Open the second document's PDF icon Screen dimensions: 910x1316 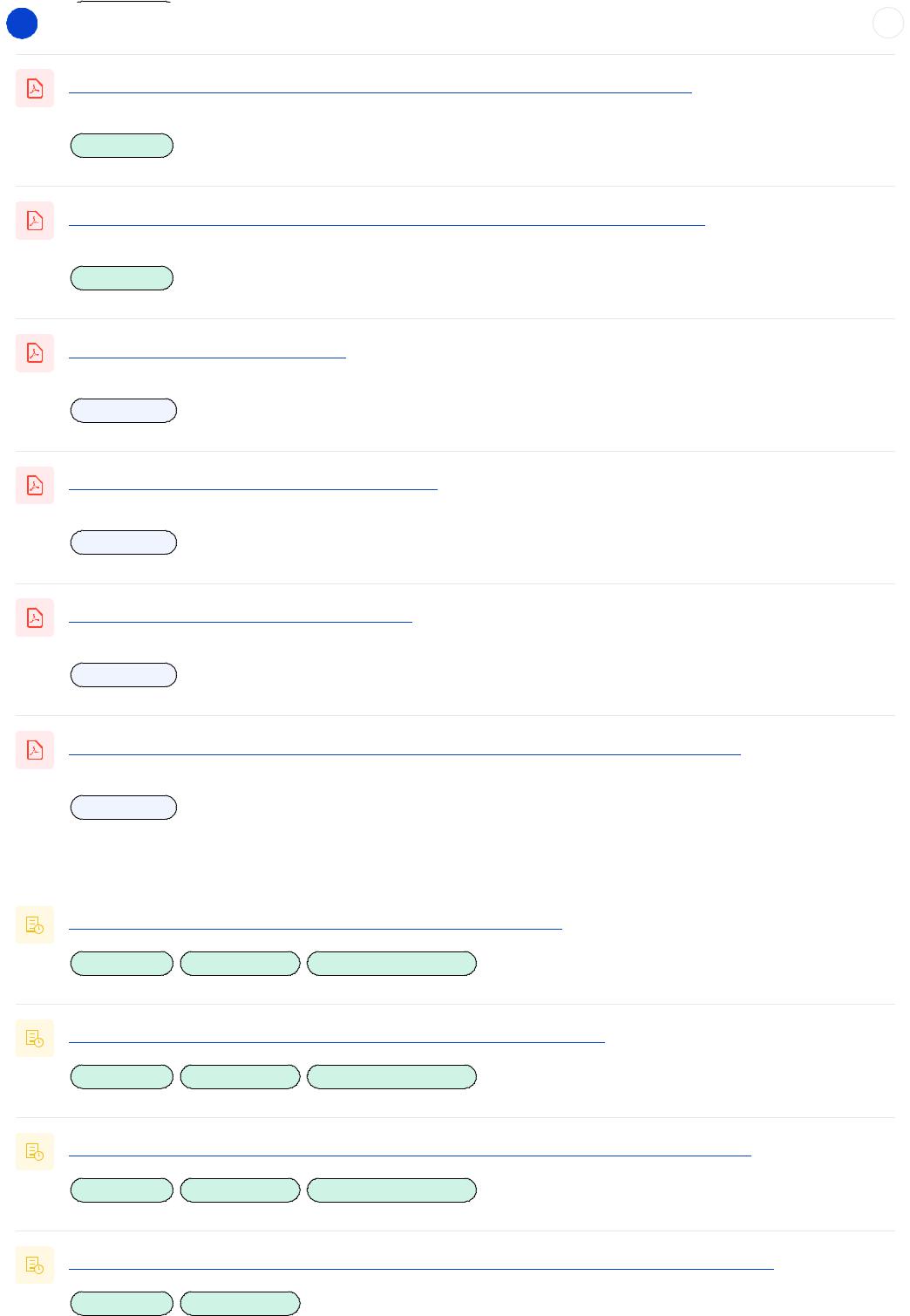[x=35, y=221]
